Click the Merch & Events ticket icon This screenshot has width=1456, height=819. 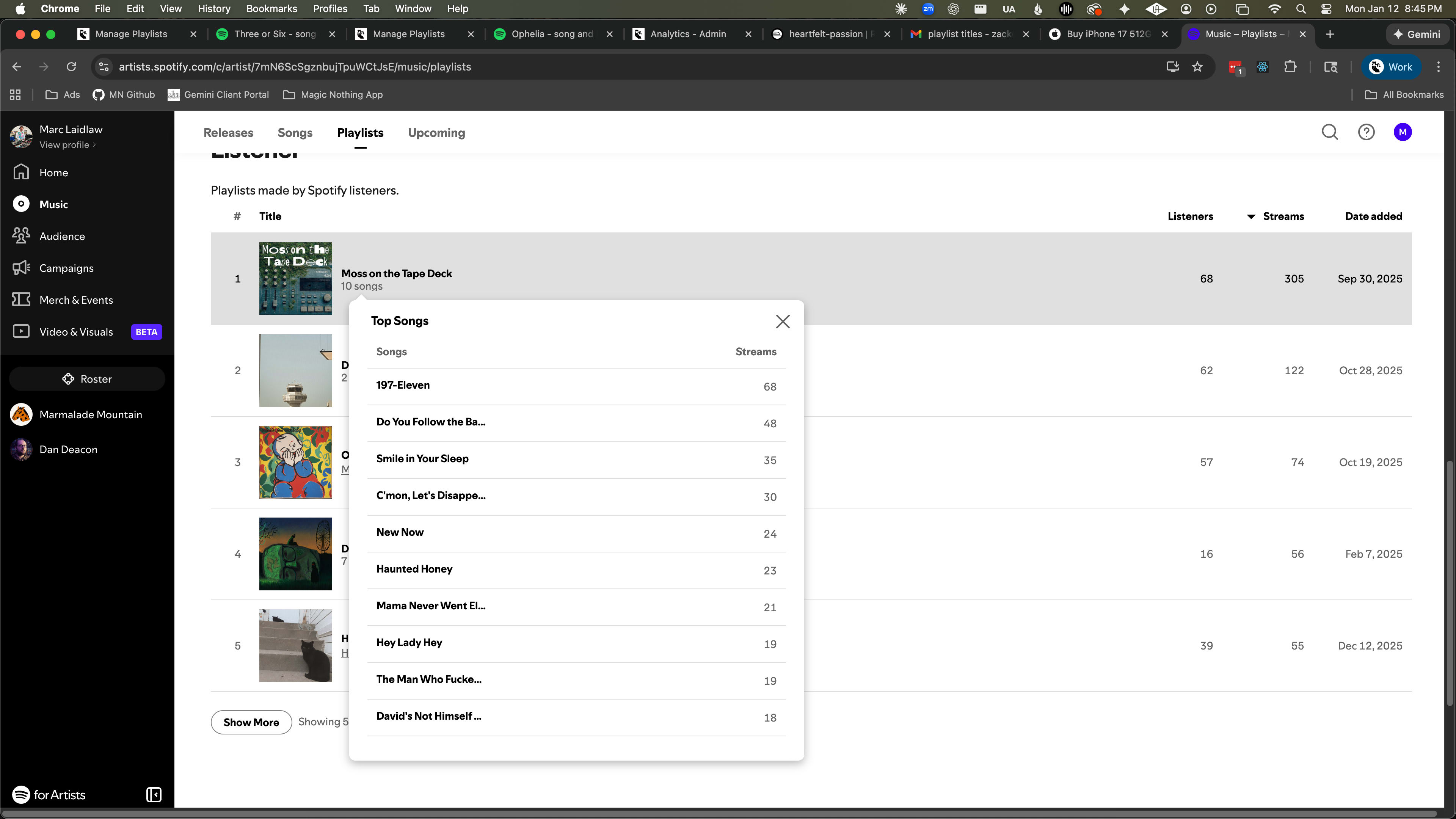[21, 300]
